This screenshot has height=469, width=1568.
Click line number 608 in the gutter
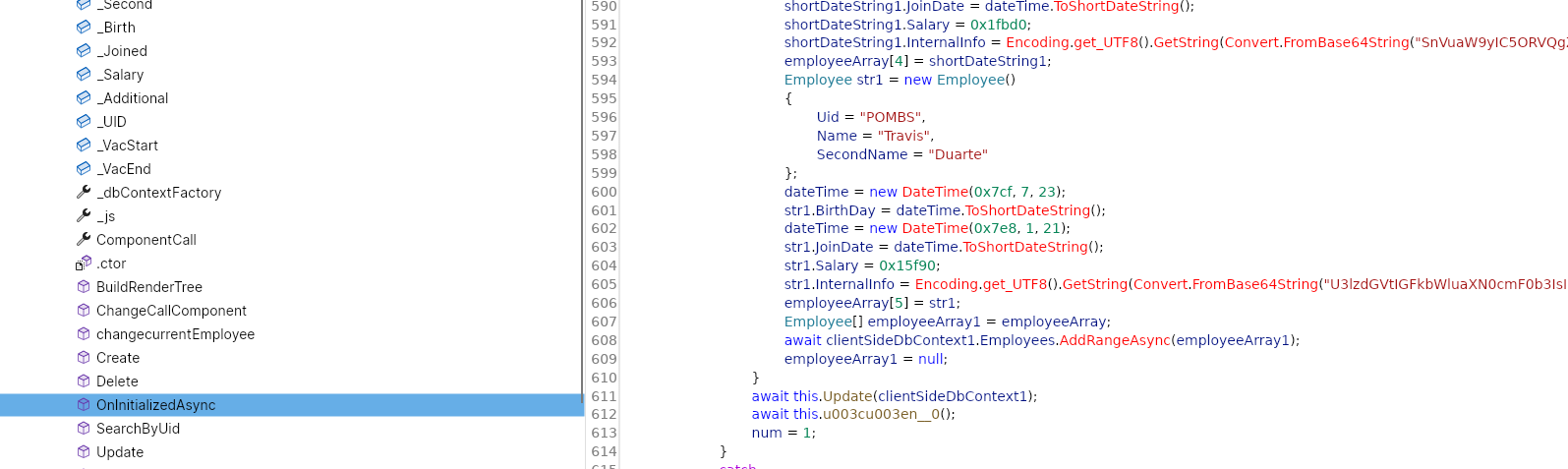coord(604,340)
